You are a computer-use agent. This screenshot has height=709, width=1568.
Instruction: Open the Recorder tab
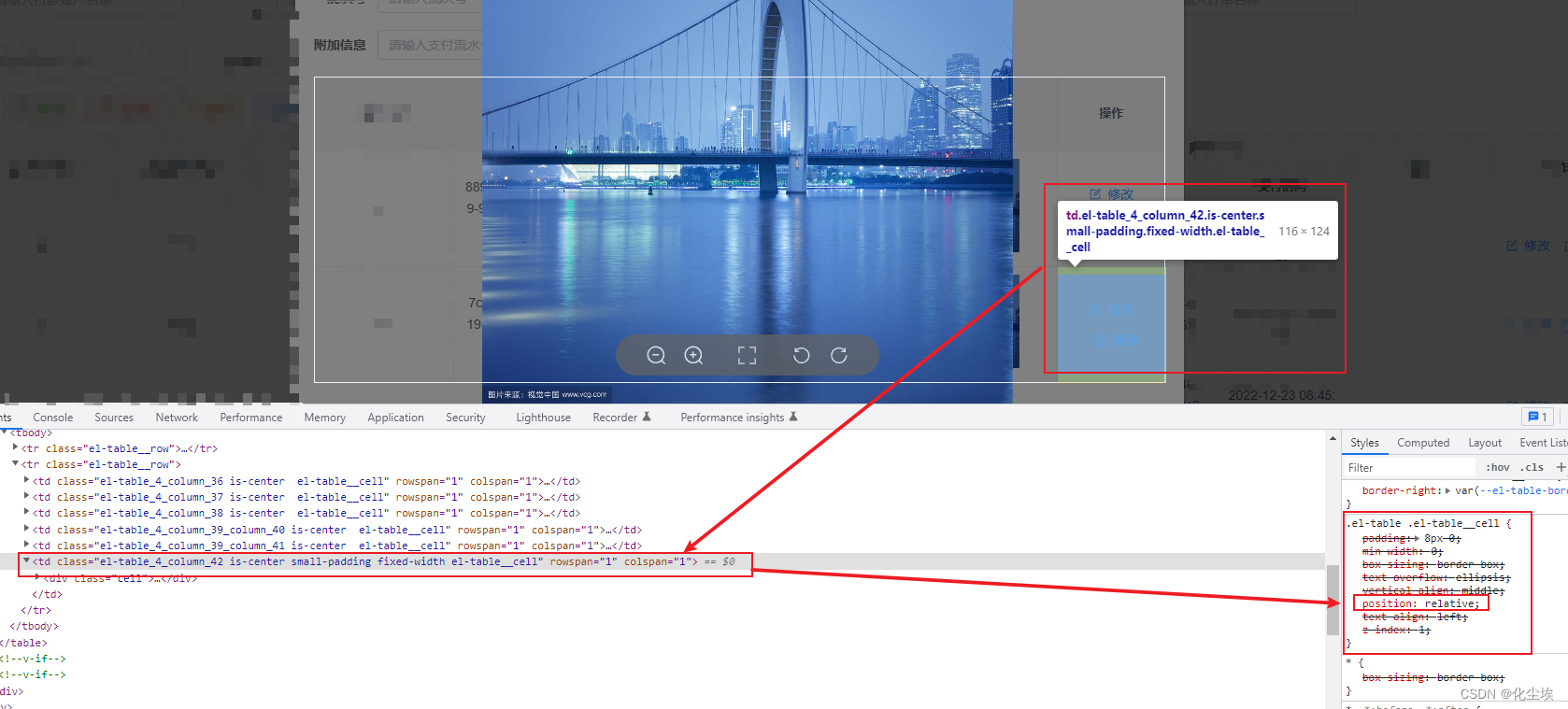621,418
